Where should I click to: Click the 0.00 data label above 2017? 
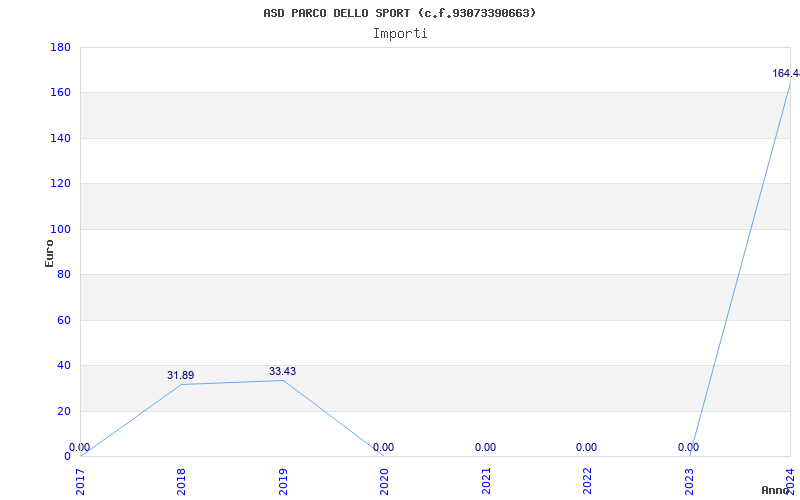tap(80, 447)
